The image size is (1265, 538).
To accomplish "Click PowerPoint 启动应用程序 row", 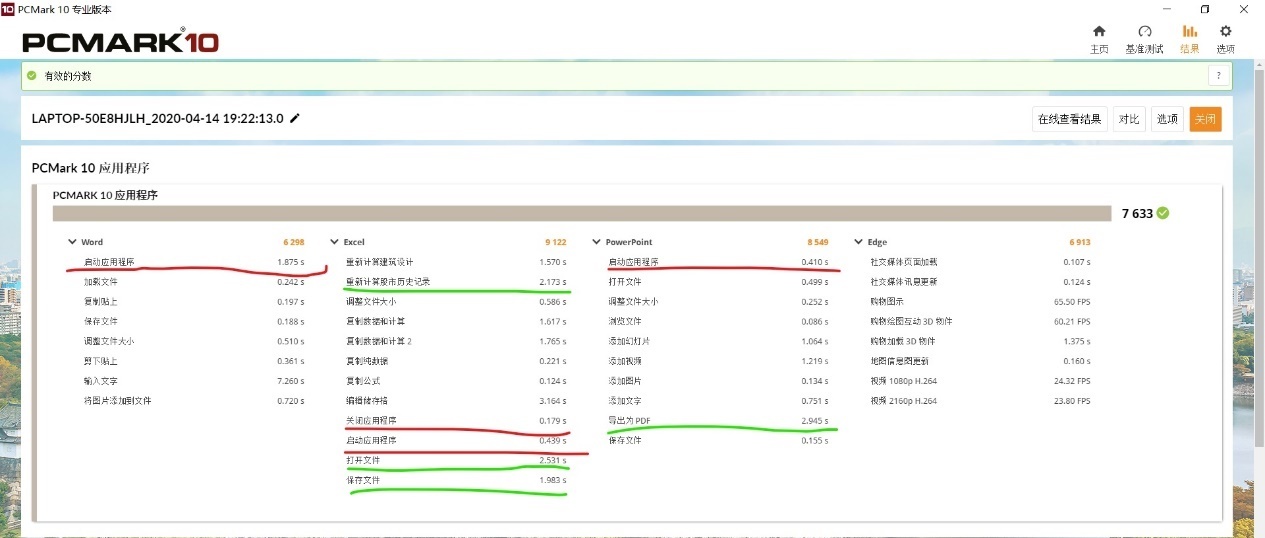I will 718,262.
